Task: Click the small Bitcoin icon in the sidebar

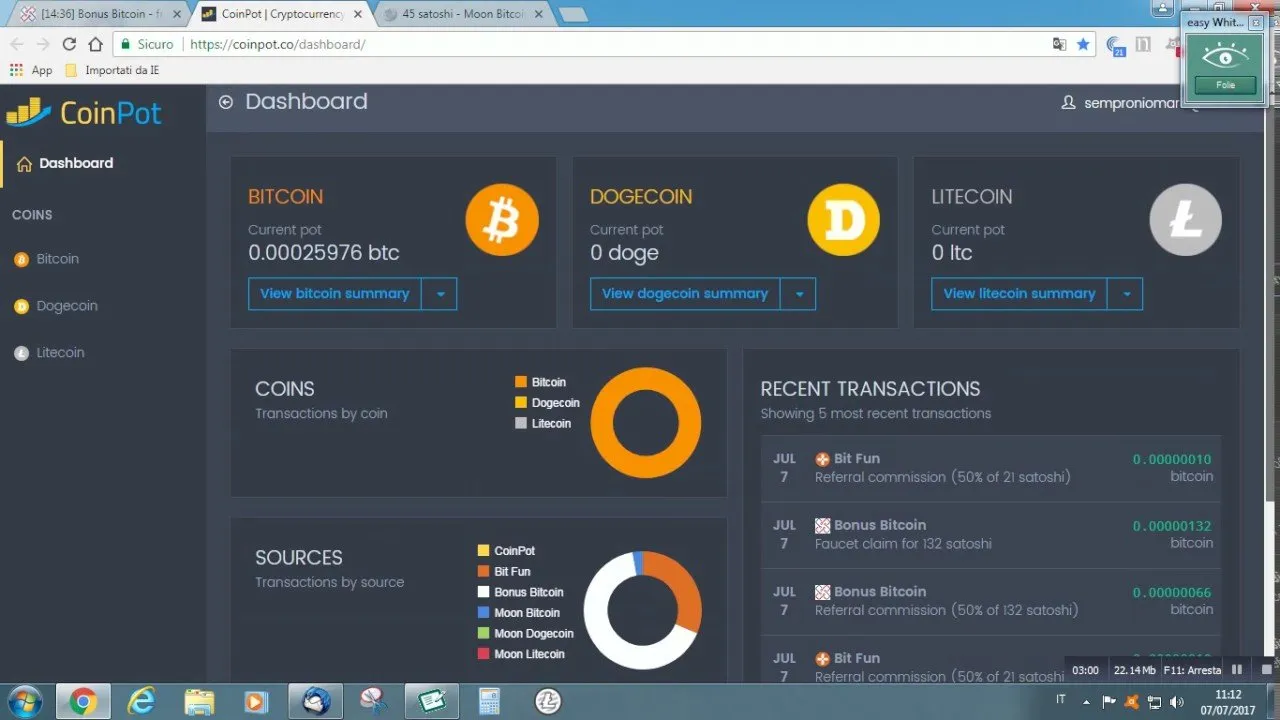Action: [21, 260]
